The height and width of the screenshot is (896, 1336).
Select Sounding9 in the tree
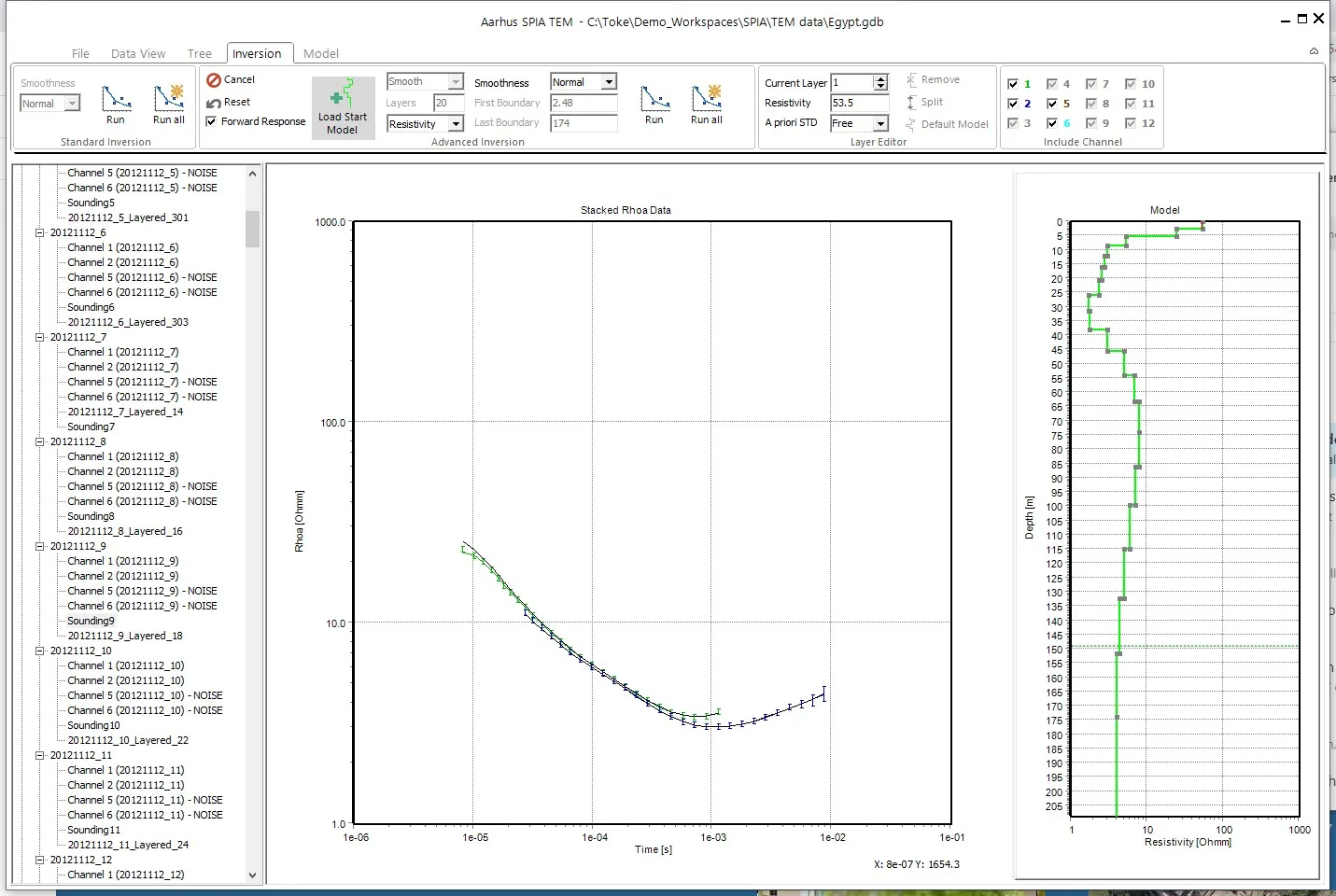pos(91,621)
